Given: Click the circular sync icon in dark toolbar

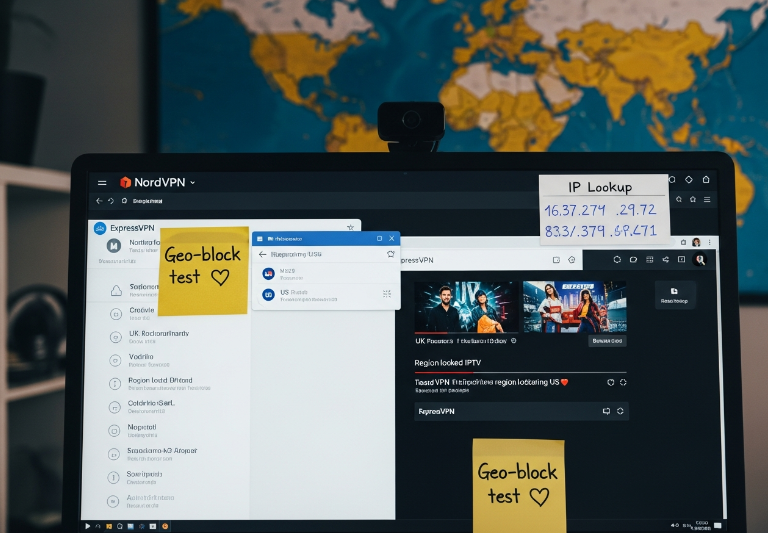Looking at the screenshot, I should pos(617,260).
